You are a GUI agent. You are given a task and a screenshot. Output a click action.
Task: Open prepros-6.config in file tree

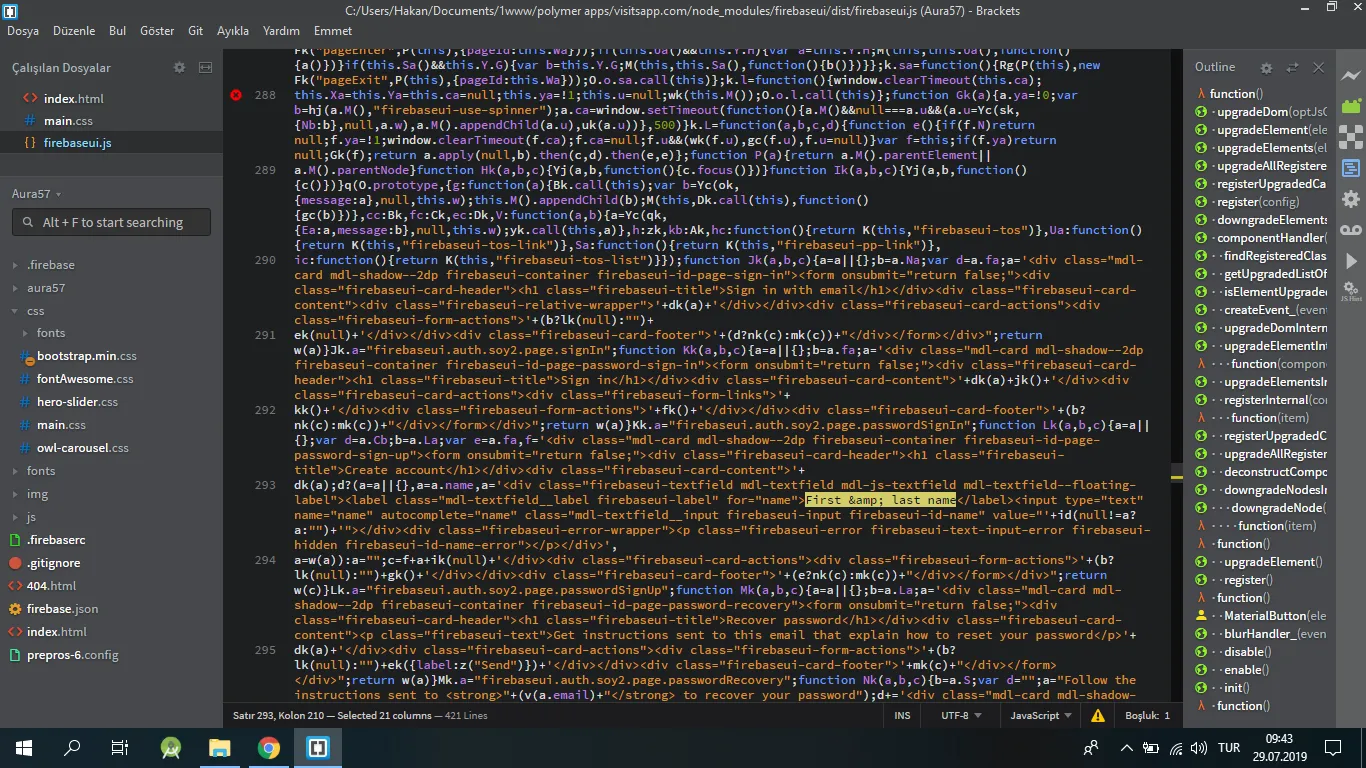(73, 655)
